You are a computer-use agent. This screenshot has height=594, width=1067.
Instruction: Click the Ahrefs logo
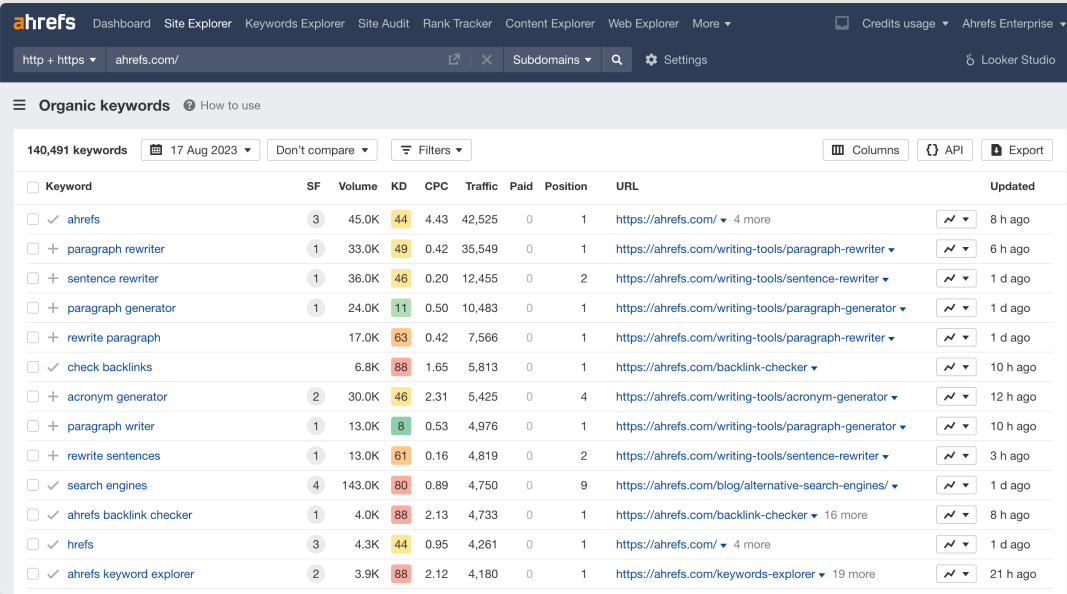coord(44,22)
